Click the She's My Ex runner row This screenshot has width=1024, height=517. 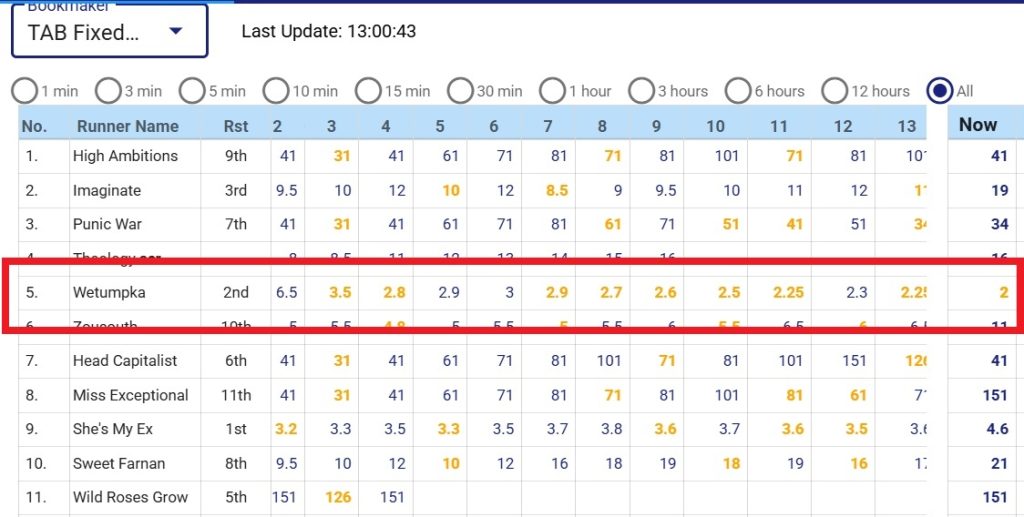112,429
